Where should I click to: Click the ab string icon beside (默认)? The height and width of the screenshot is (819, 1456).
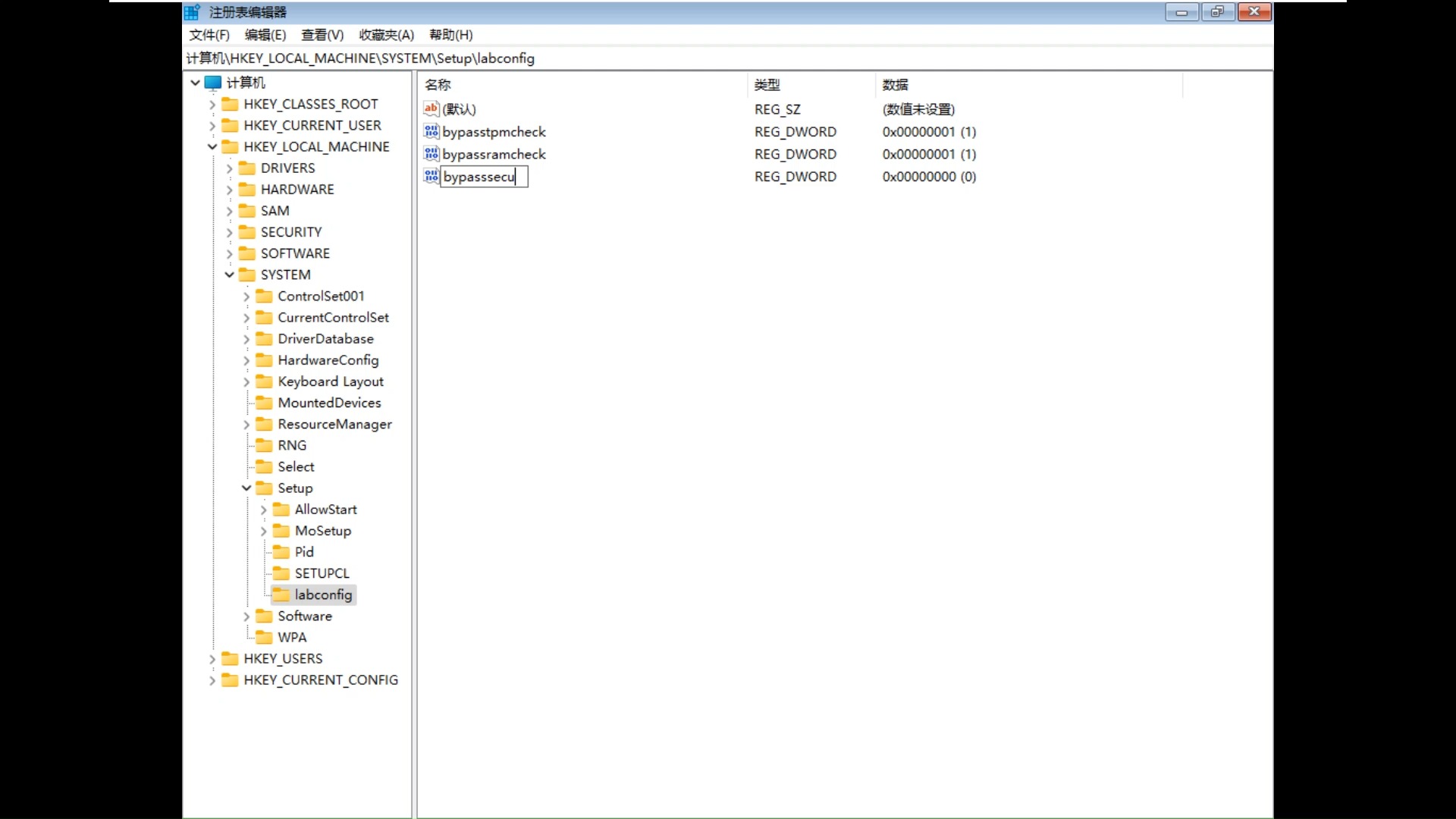pyautogui.click(x=430, y=108)
